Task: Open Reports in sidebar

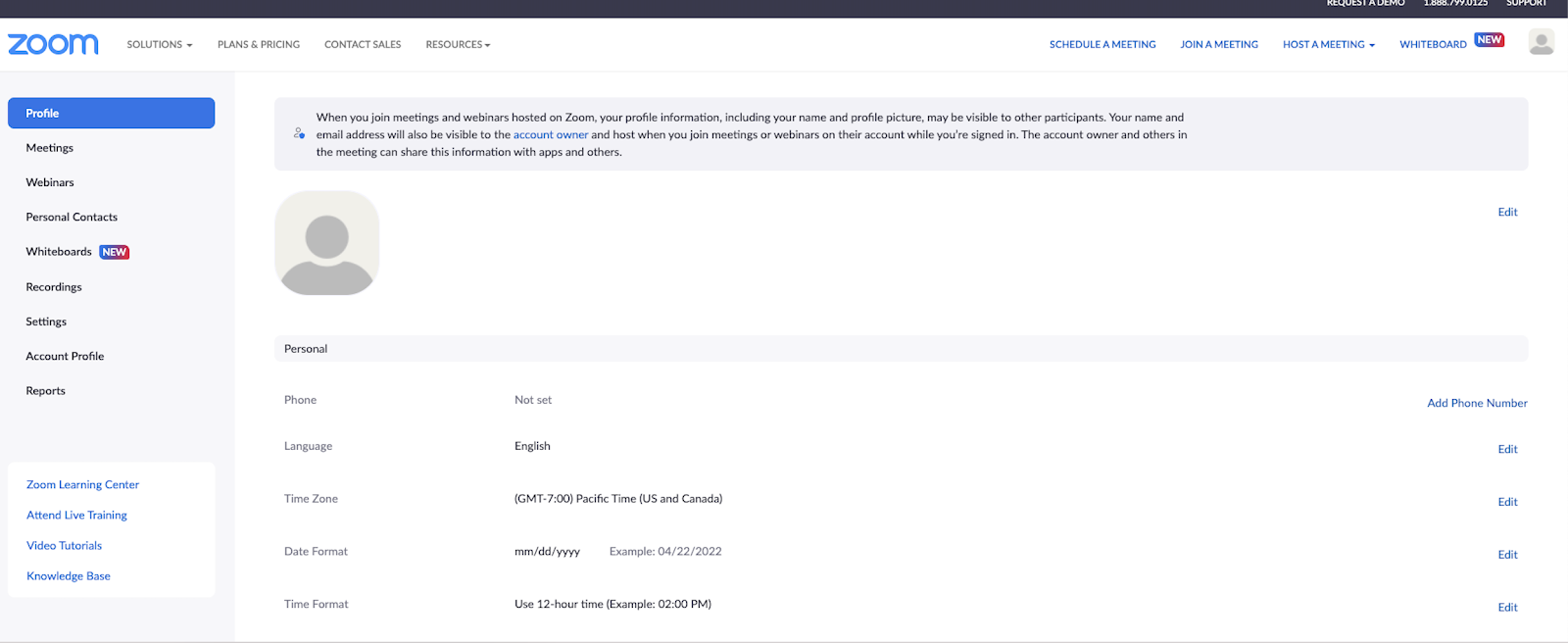Action: (45, 390)
